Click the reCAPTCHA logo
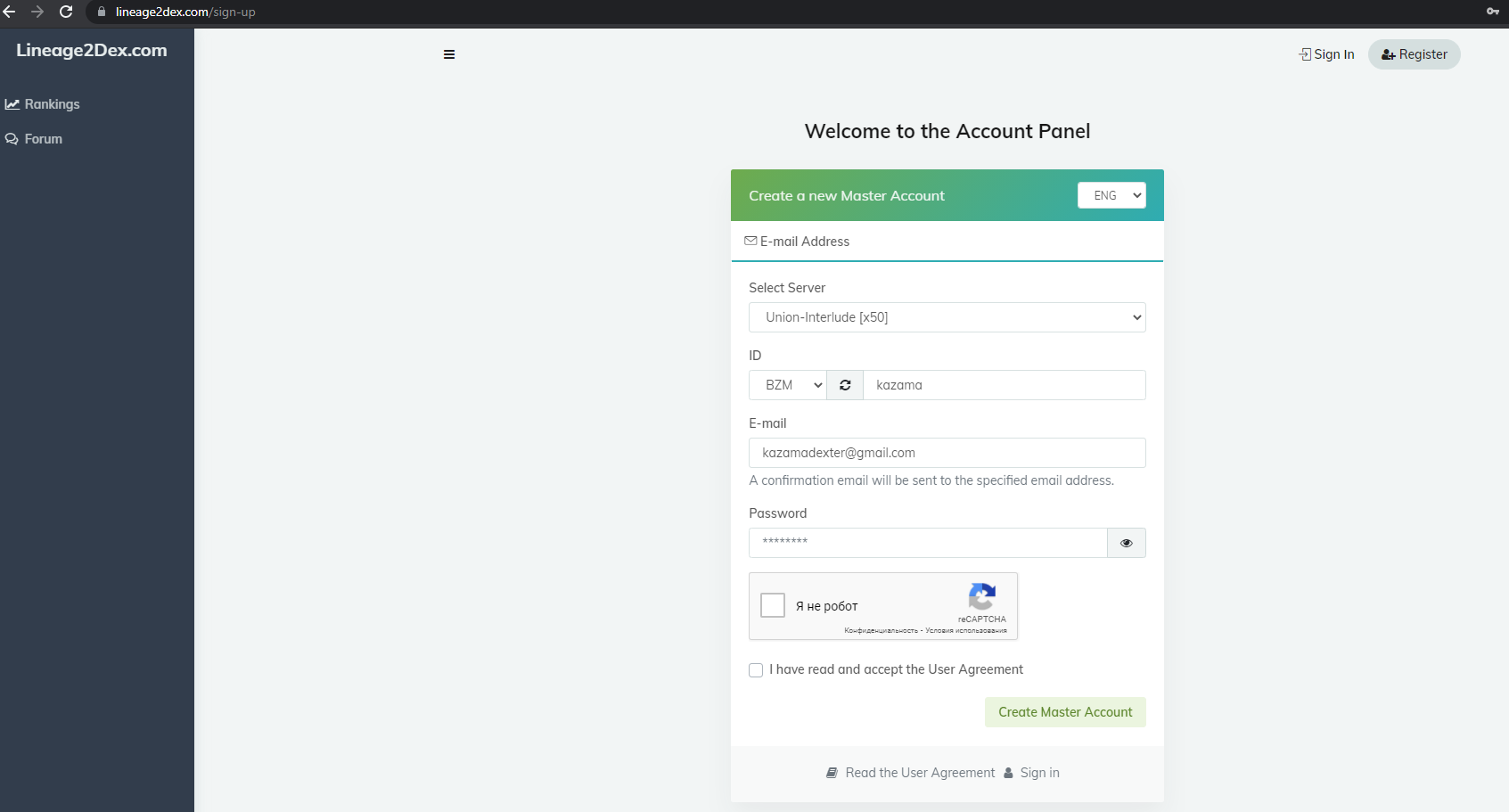This screenshot has height=812, width=1509. [981, 596]
